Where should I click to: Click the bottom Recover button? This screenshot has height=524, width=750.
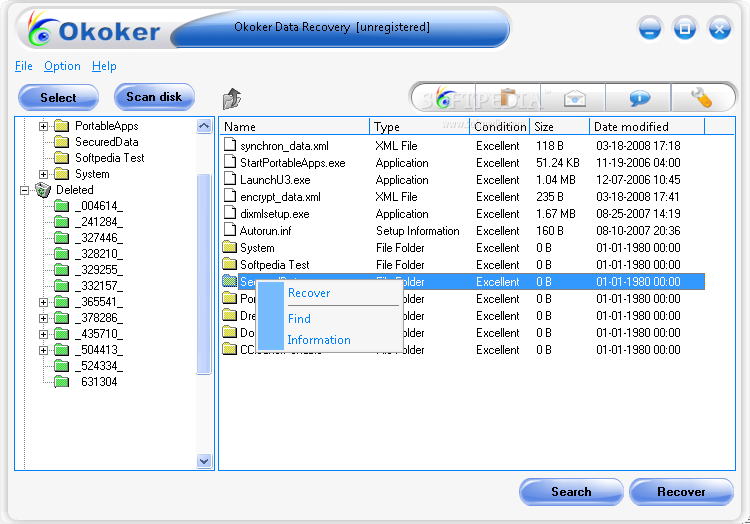click(681, 491)
